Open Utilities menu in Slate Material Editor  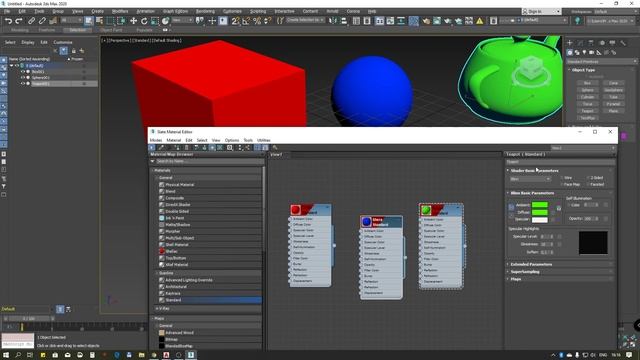pos(264,140)
